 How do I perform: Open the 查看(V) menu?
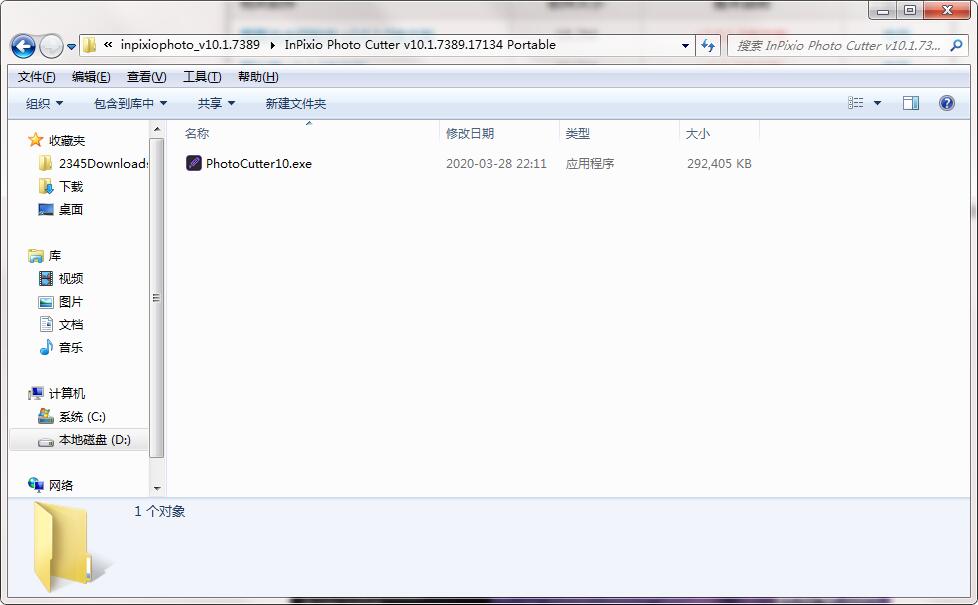pyautogui.click(x=147, y=77)
